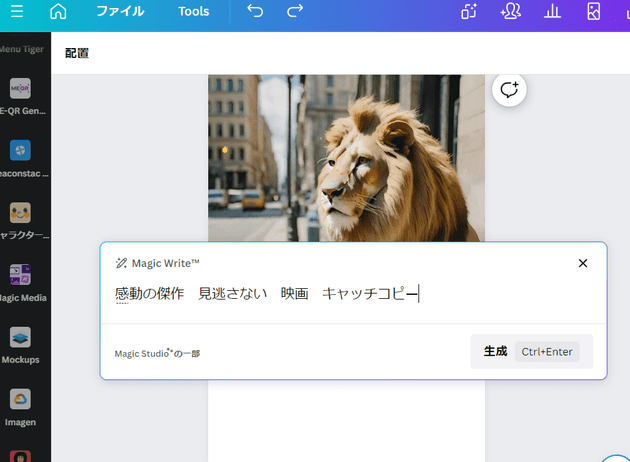
Task: Open the ファイル menu
Action: [120, 12]
